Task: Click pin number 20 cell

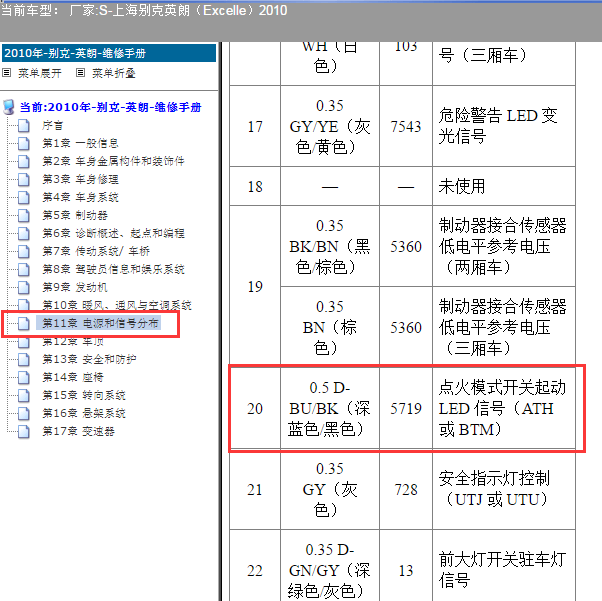Action: tap(255, 408)
